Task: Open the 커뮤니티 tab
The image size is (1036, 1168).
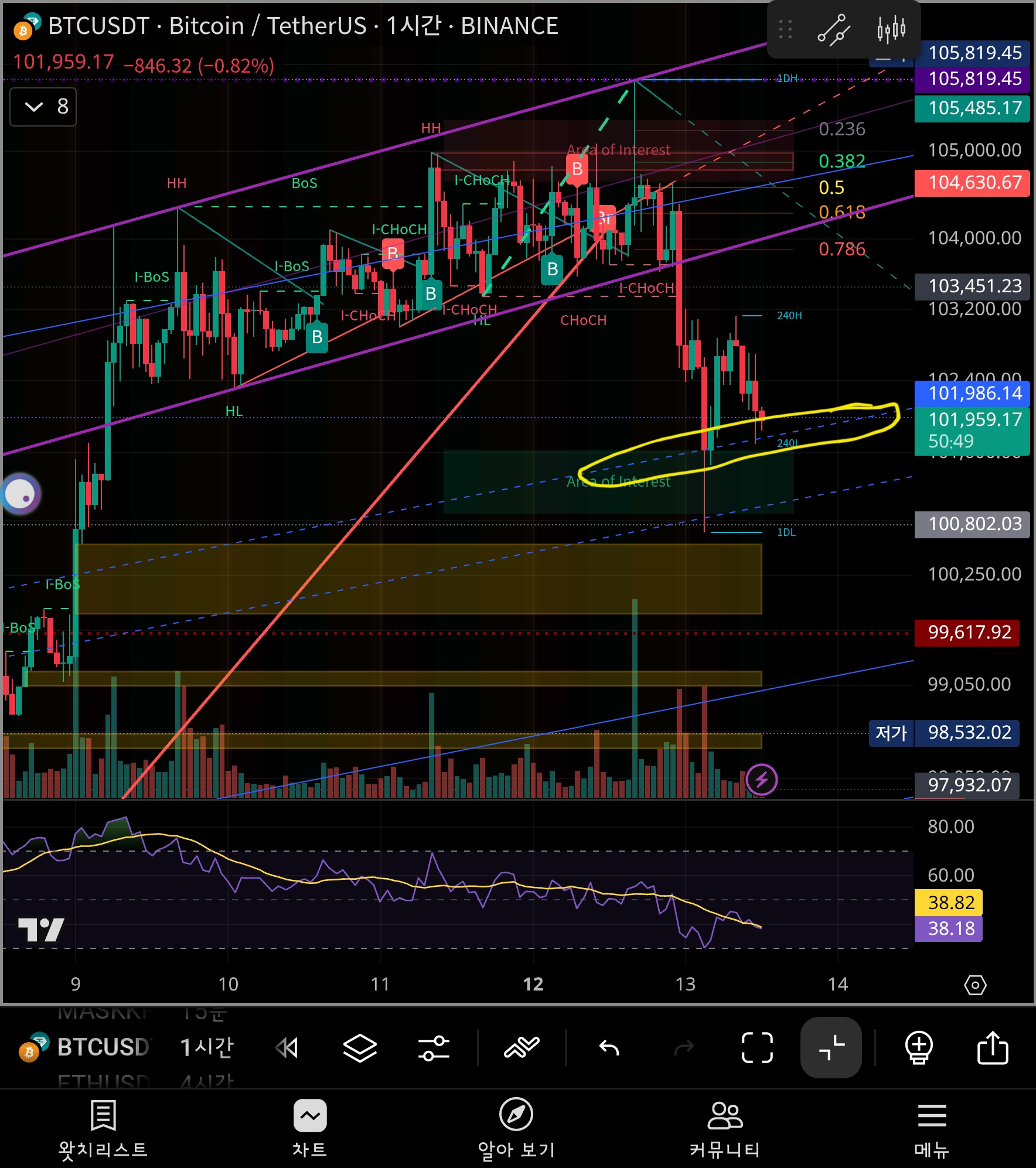Action: (725, 1128)
